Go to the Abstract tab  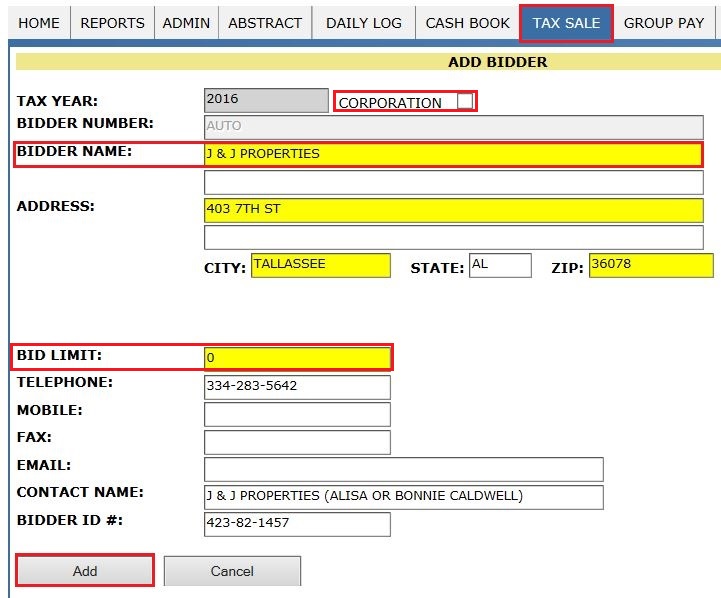point(264,22)
